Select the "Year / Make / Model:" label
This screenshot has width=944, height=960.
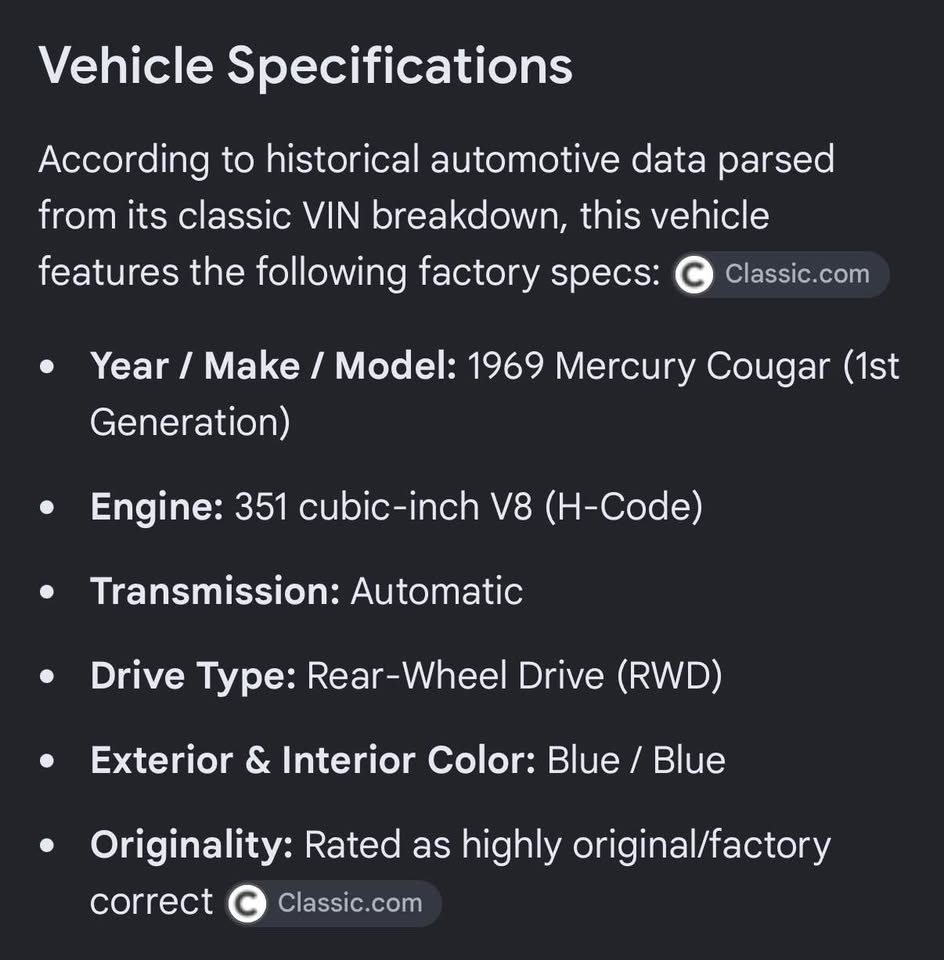pyautogui.click(x=273, y=366)
